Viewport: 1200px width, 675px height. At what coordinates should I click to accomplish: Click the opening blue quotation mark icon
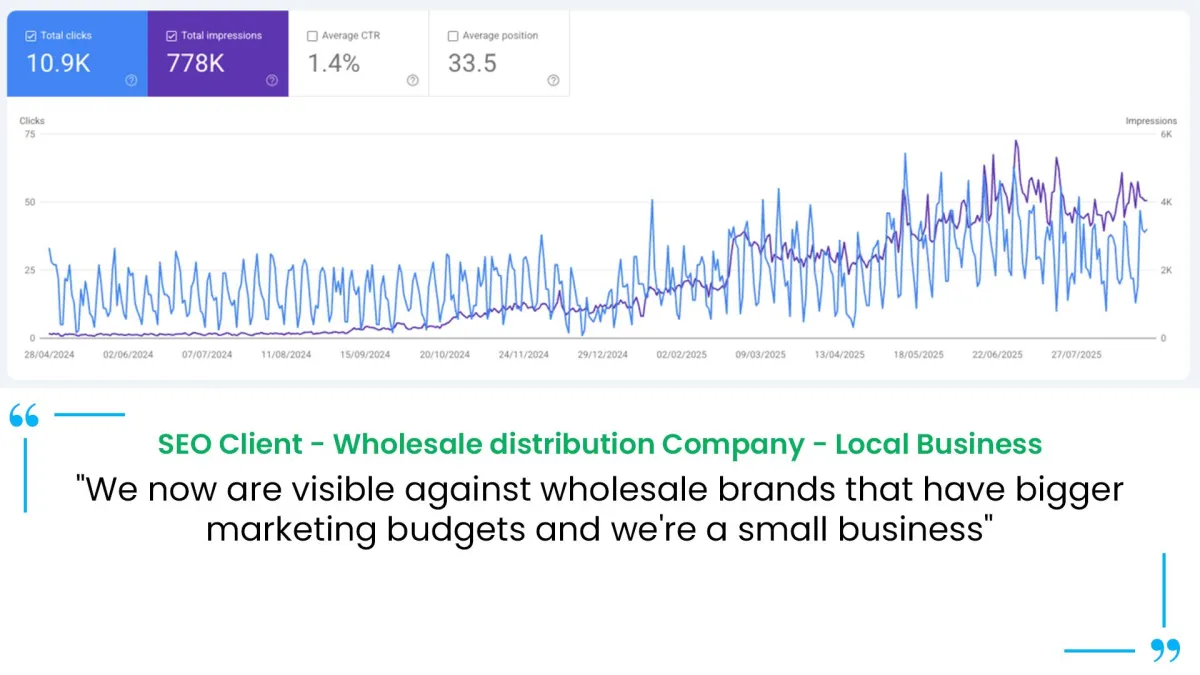(24, 417)
